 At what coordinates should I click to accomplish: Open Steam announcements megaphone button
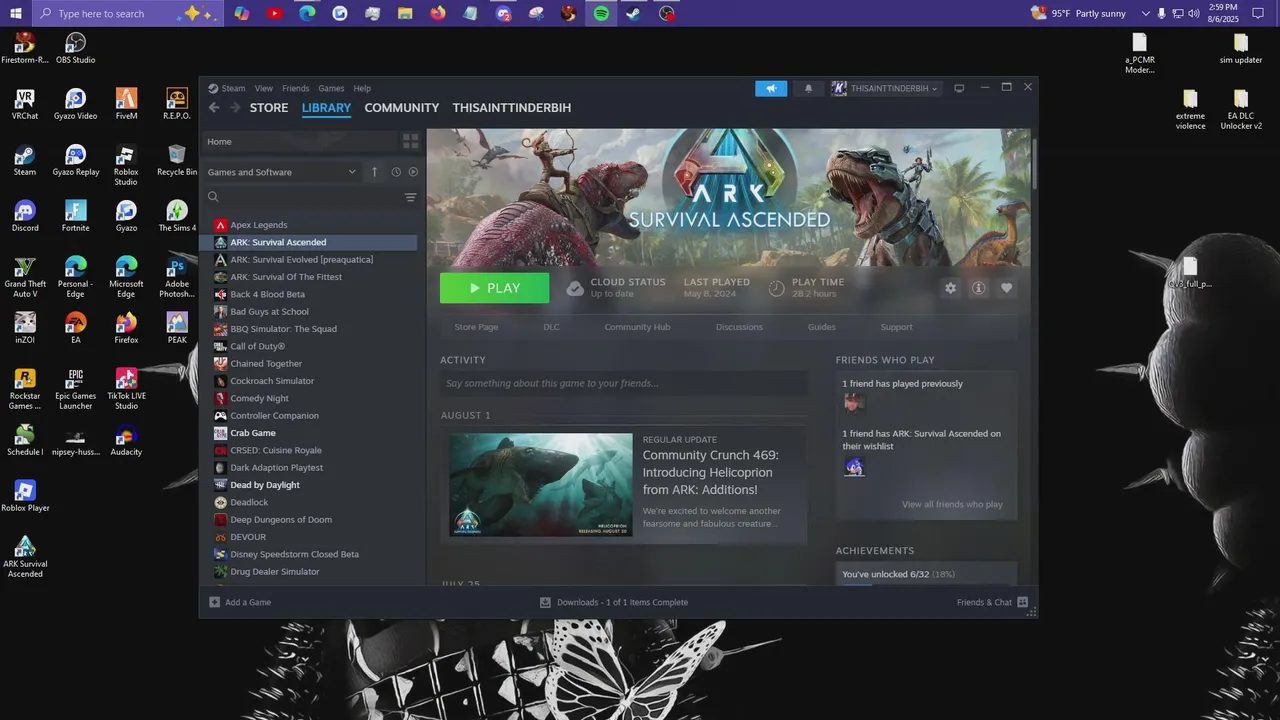point(771,88)
